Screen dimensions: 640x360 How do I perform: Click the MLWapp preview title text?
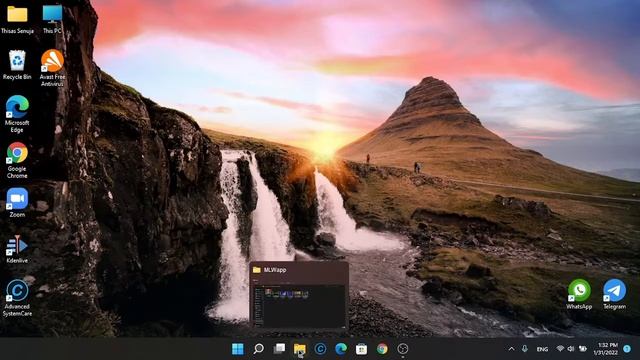(275, 270)
